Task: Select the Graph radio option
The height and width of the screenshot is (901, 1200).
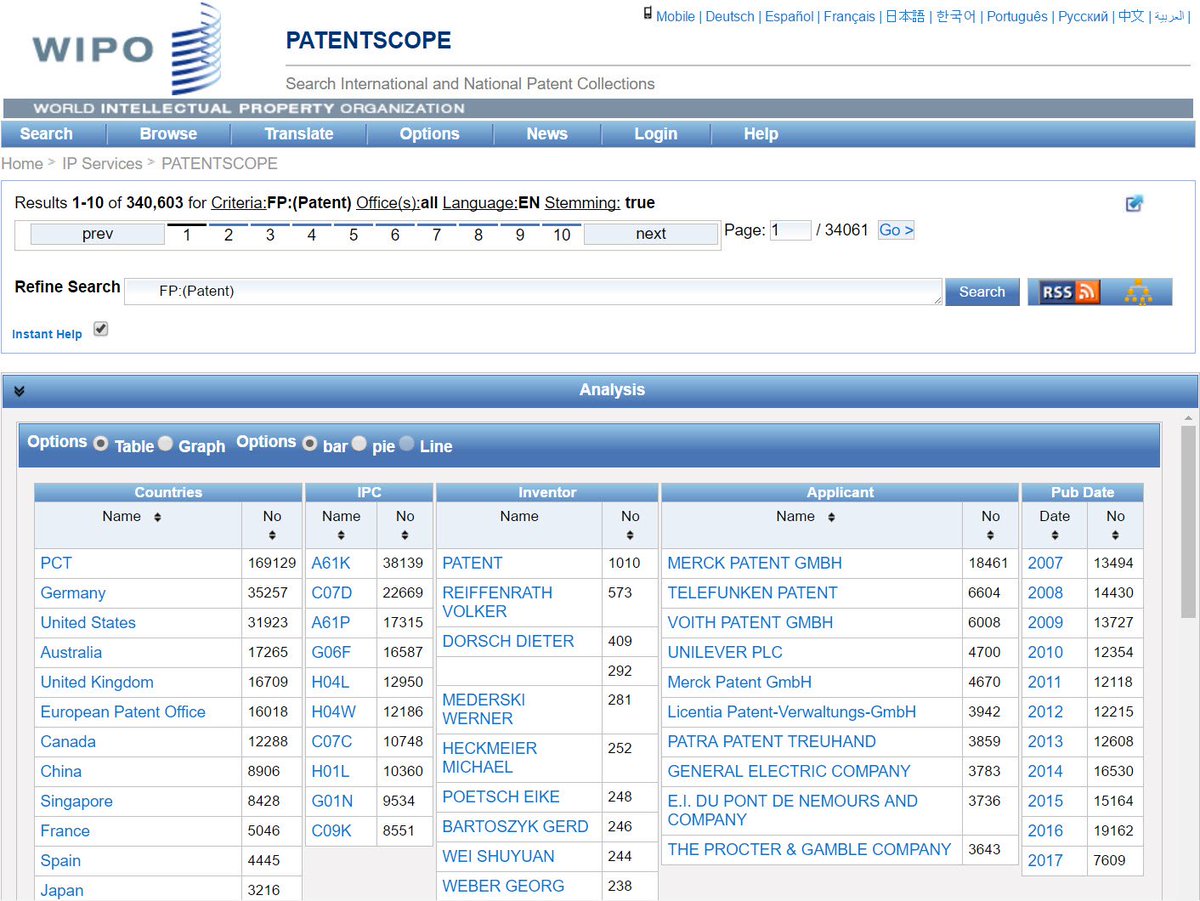Action: 165,443
